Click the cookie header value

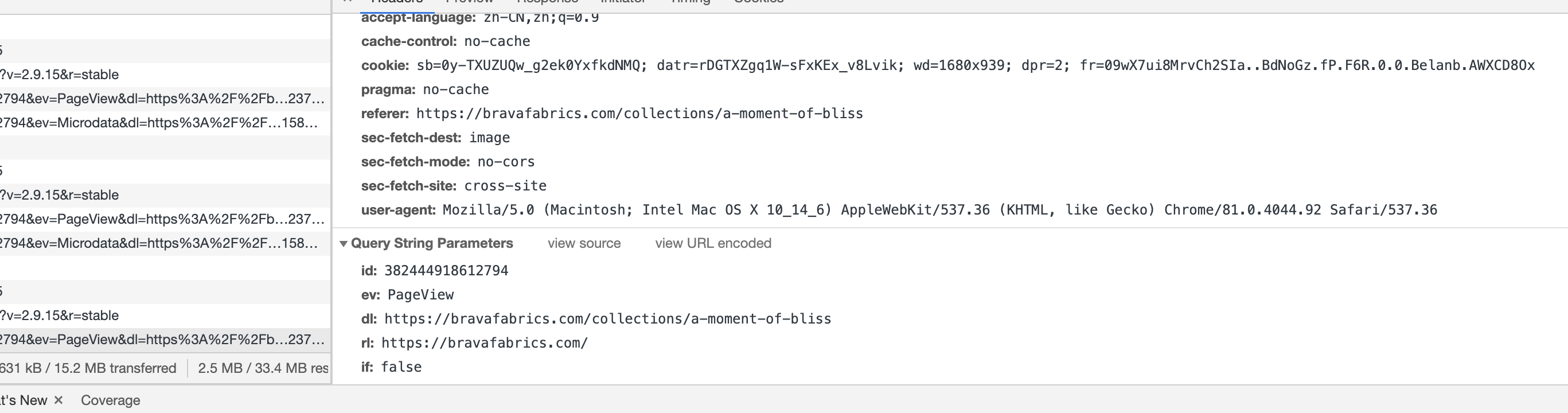pos(975,65)
